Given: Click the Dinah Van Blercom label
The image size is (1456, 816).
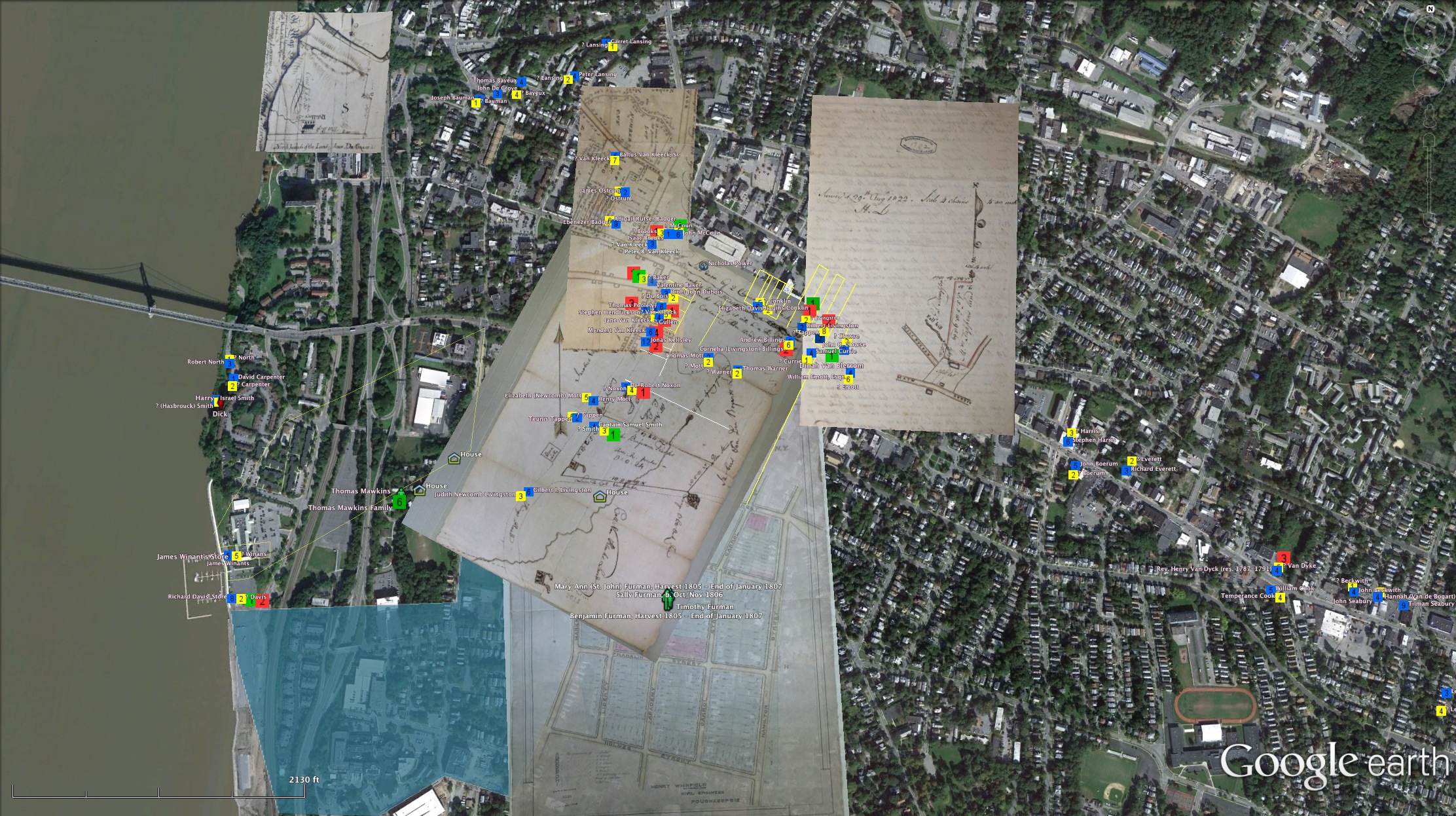Looking at the screenshot, I should coord(831,365).
